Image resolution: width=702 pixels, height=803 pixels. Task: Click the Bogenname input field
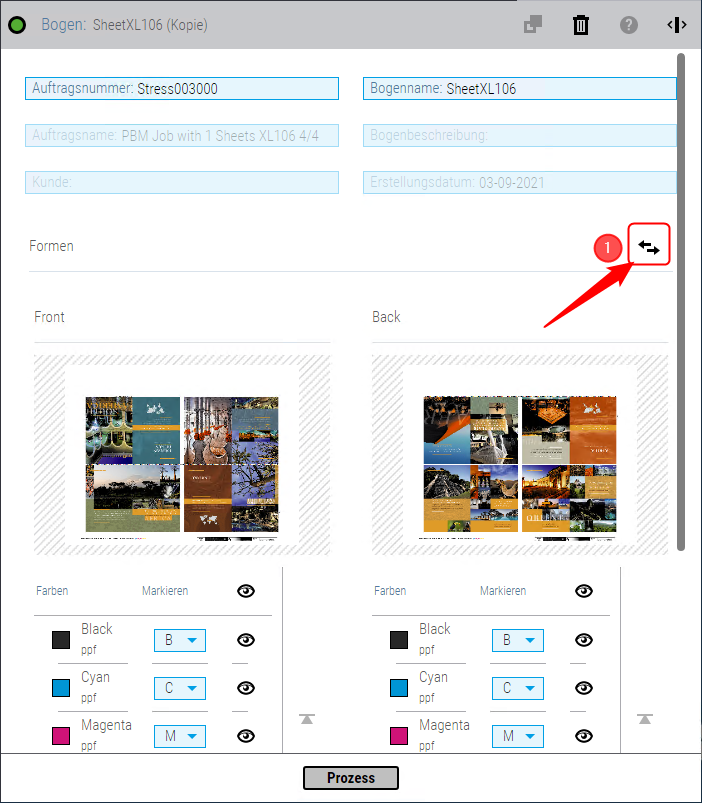coord(519,88)
